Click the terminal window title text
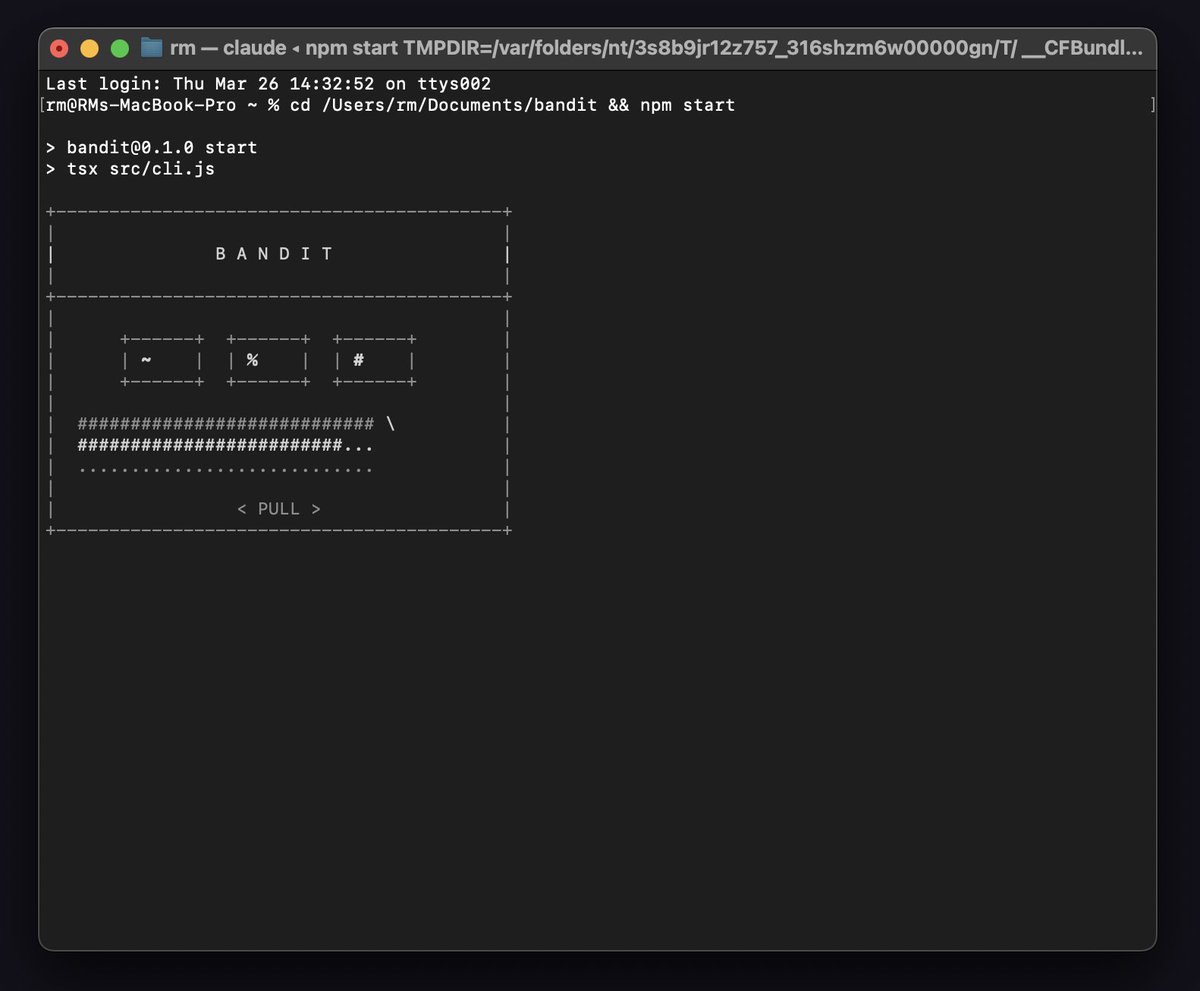The height and width of the screenshot is (991, 1200). (656, 48)
